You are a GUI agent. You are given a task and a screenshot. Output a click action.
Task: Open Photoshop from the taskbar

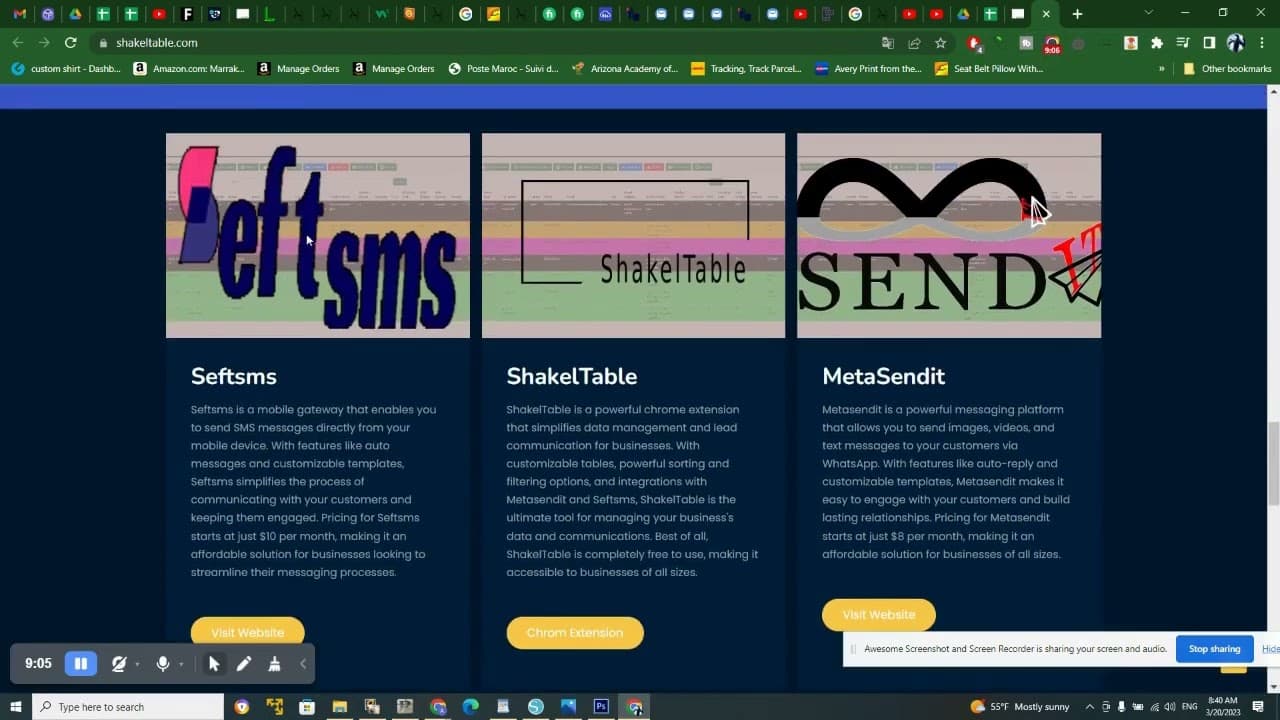601,707
